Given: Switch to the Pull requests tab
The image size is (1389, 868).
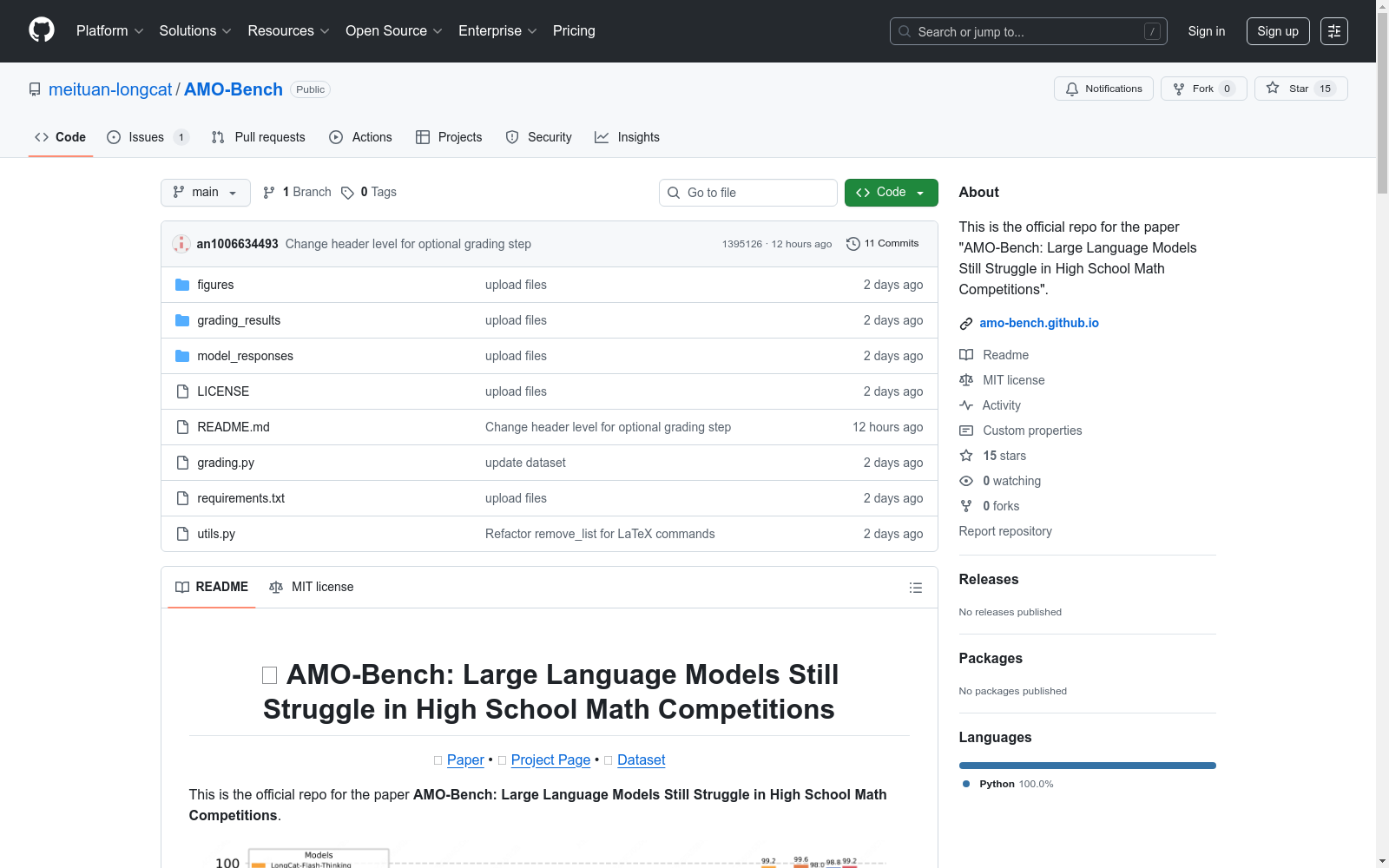Looking at the screenshot, I should point(259,137).
